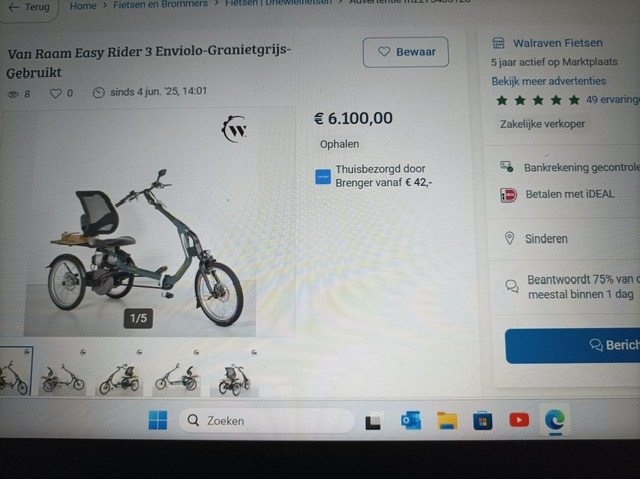This screenshot has width=640, height=479.
Task: Click the Edge browser taskbar icon
Action: [x=555, y=420]
